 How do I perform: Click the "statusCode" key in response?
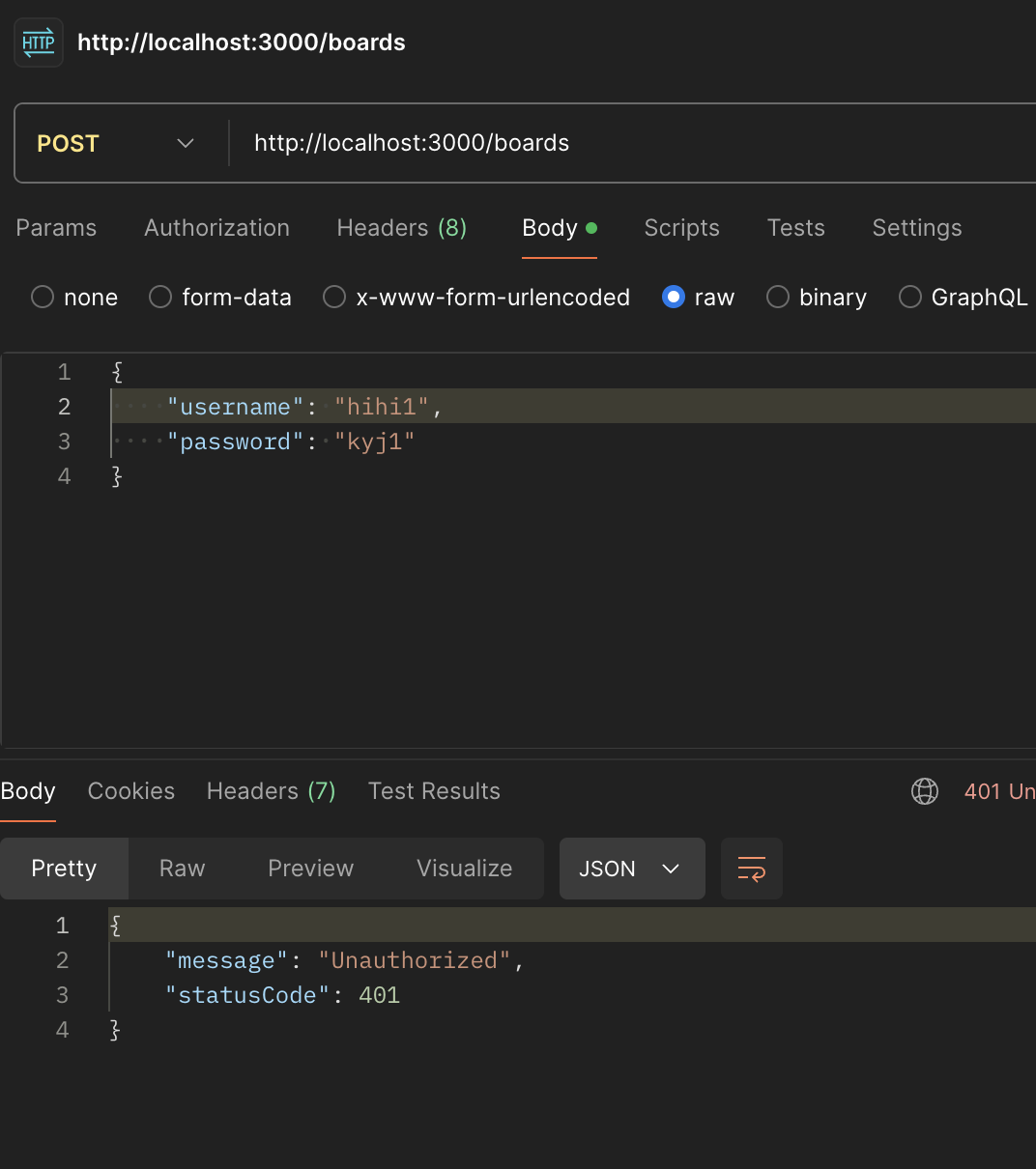coord(247,995)
